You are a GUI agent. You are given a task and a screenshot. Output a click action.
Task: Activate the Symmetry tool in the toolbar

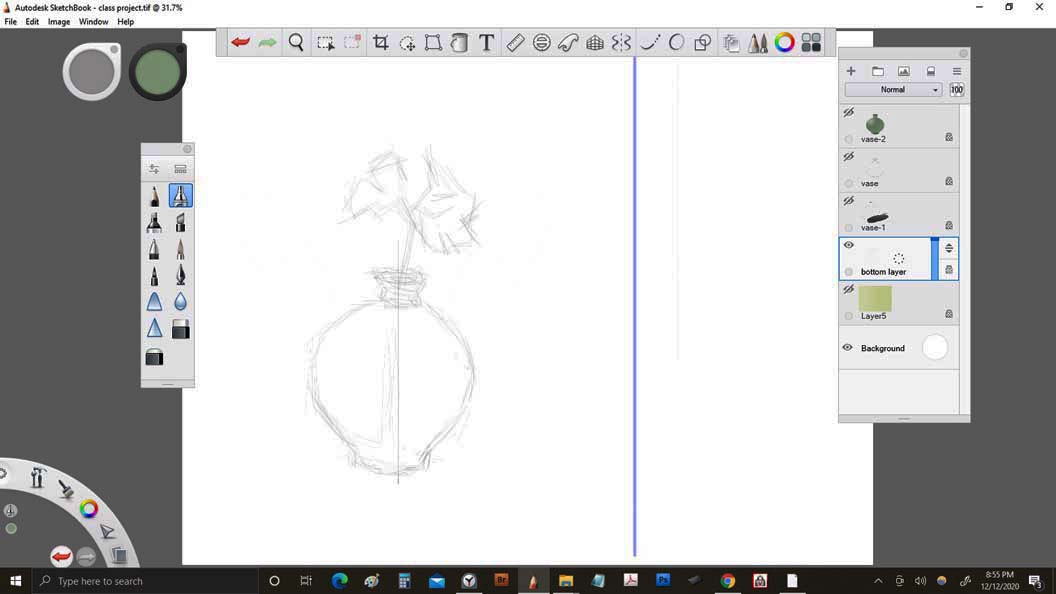point(622,42)
